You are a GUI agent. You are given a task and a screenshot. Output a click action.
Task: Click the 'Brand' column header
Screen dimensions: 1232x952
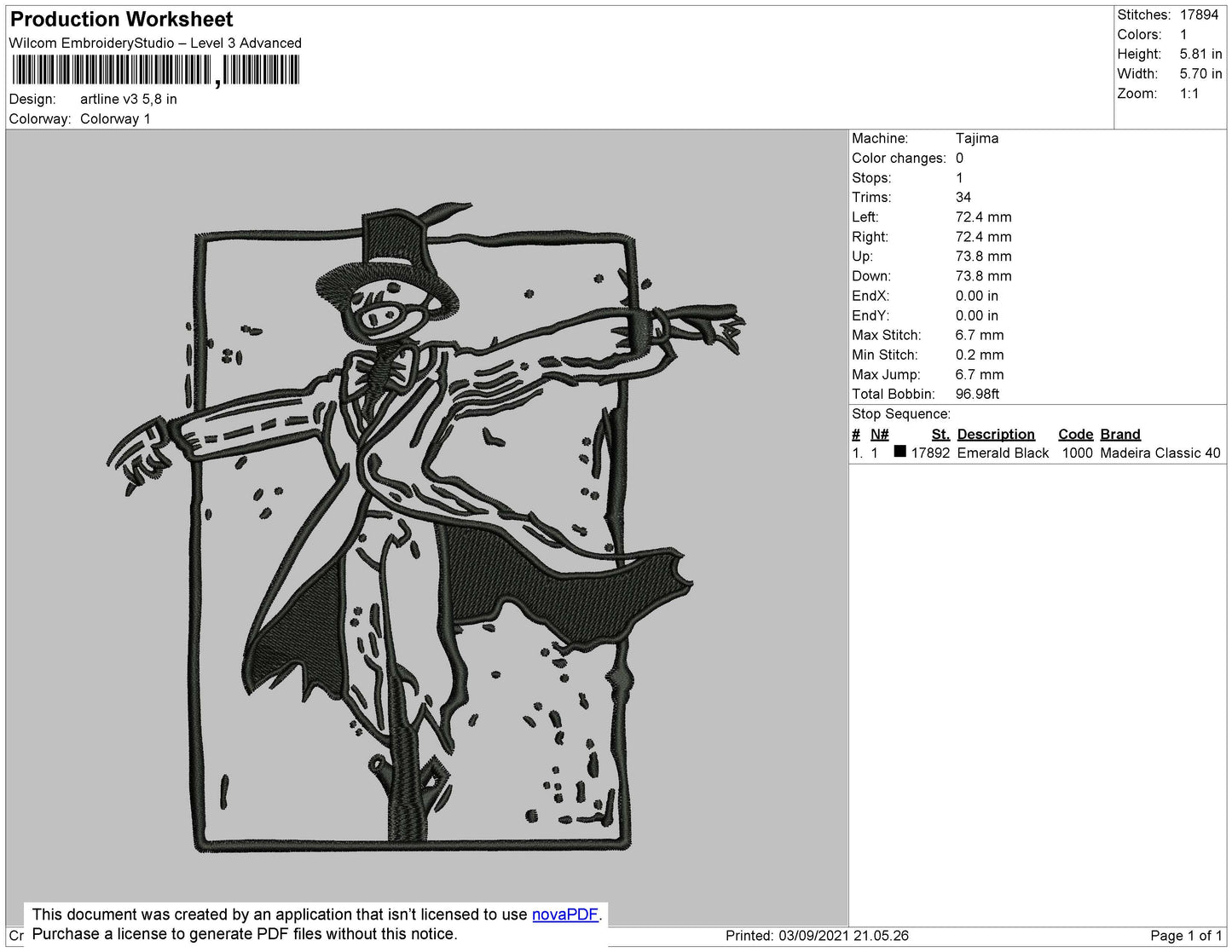1120,434
